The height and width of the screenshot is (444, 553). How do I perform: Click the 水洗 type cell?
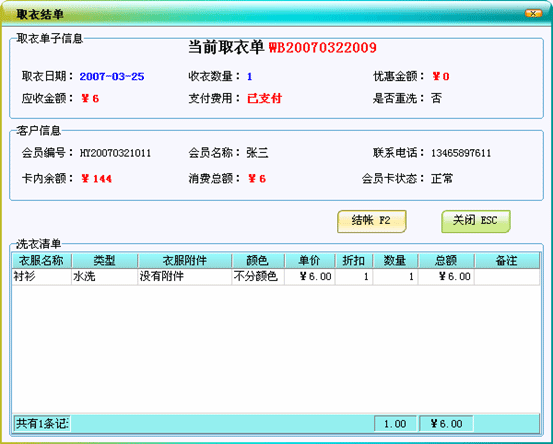(104, 276)
